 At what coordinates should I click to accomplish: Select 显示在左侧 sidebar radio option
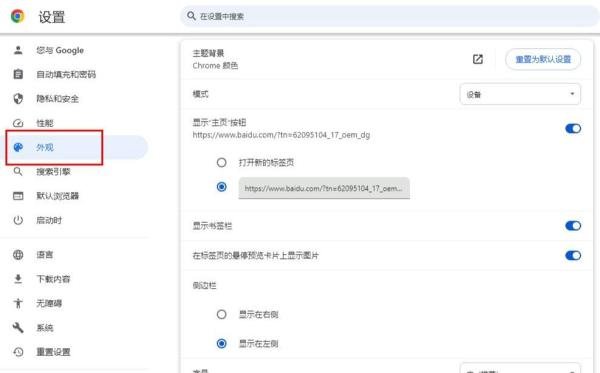click(221, 344)
